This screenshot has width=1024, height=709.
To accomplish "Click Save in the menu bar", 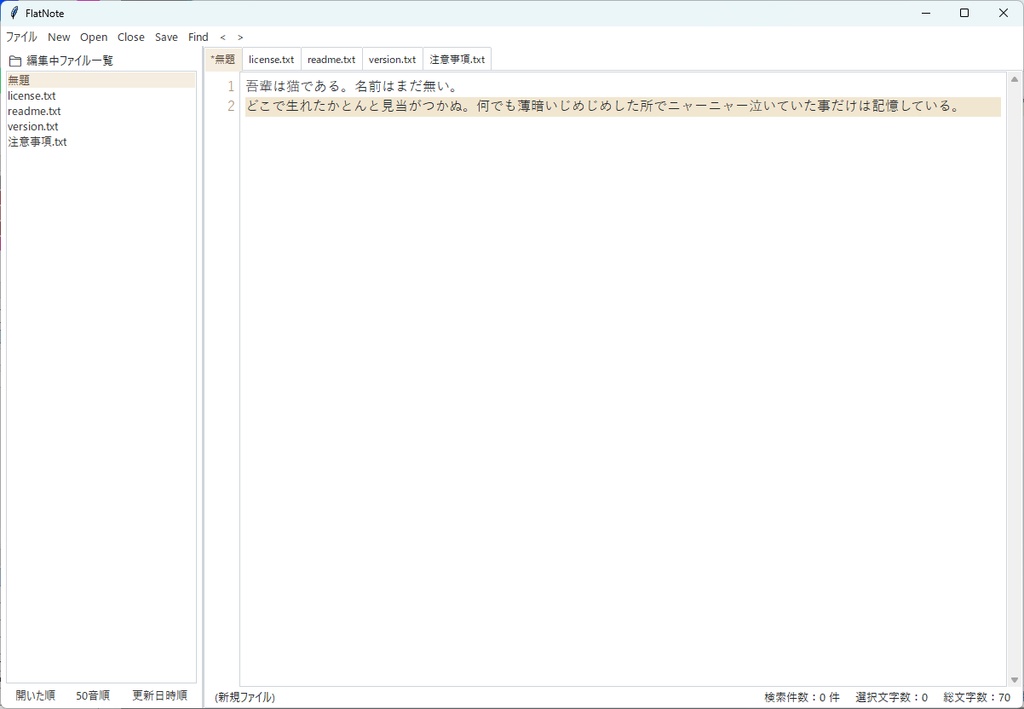I will 167,37.
